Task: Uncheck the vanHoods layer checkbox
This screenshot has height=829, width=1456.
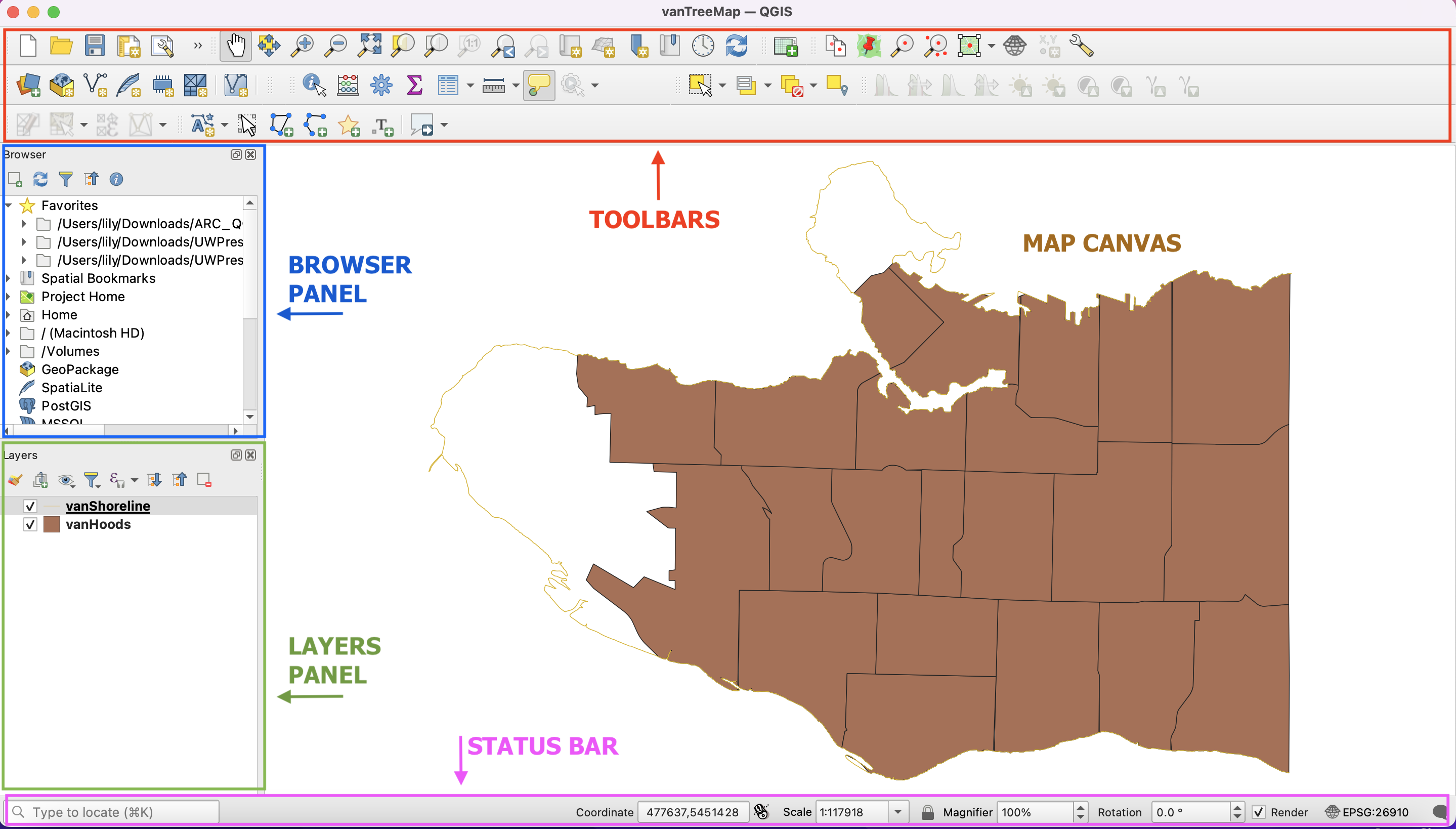Action: click(x=30, y=524)
